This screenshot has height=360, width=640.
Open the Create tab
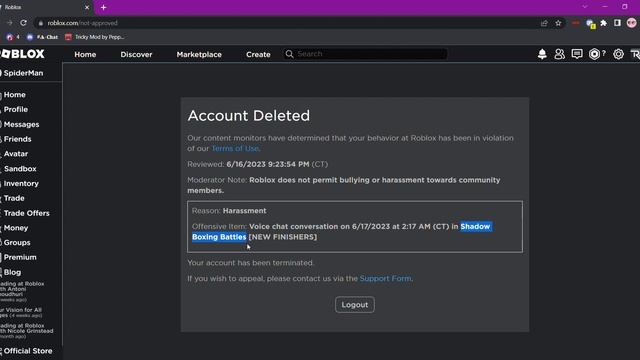pyautogui.click(x=258, y=54)
